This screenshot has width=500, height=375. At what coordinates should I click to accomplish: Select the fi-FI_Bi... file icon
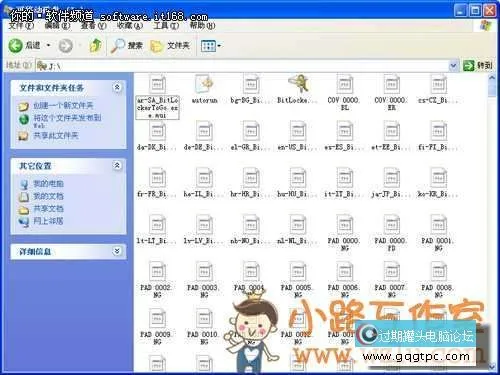coord(438,131)
